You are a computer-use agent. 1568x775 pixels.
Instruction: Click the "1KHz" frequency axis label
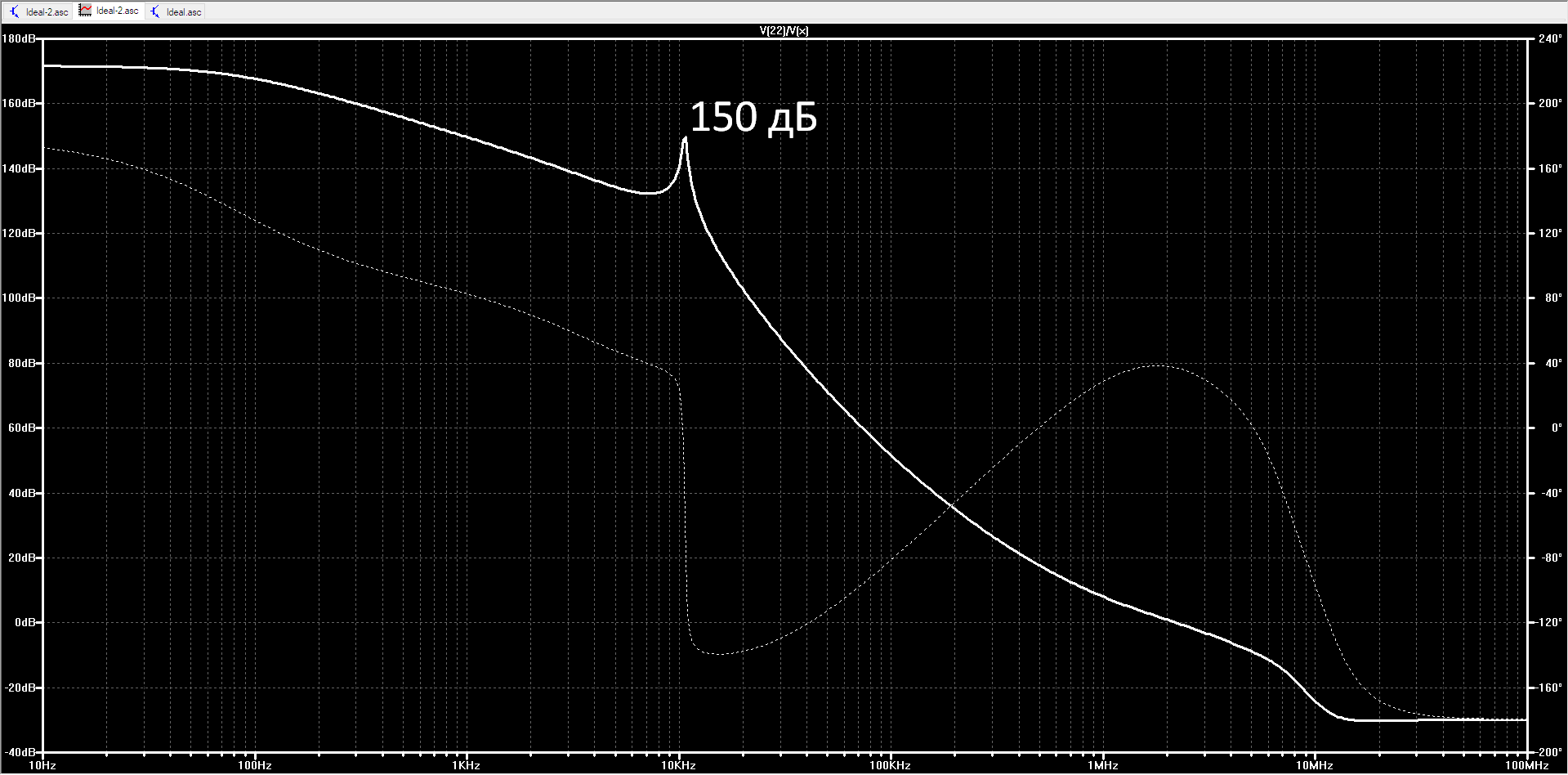(x=466, y=766)
